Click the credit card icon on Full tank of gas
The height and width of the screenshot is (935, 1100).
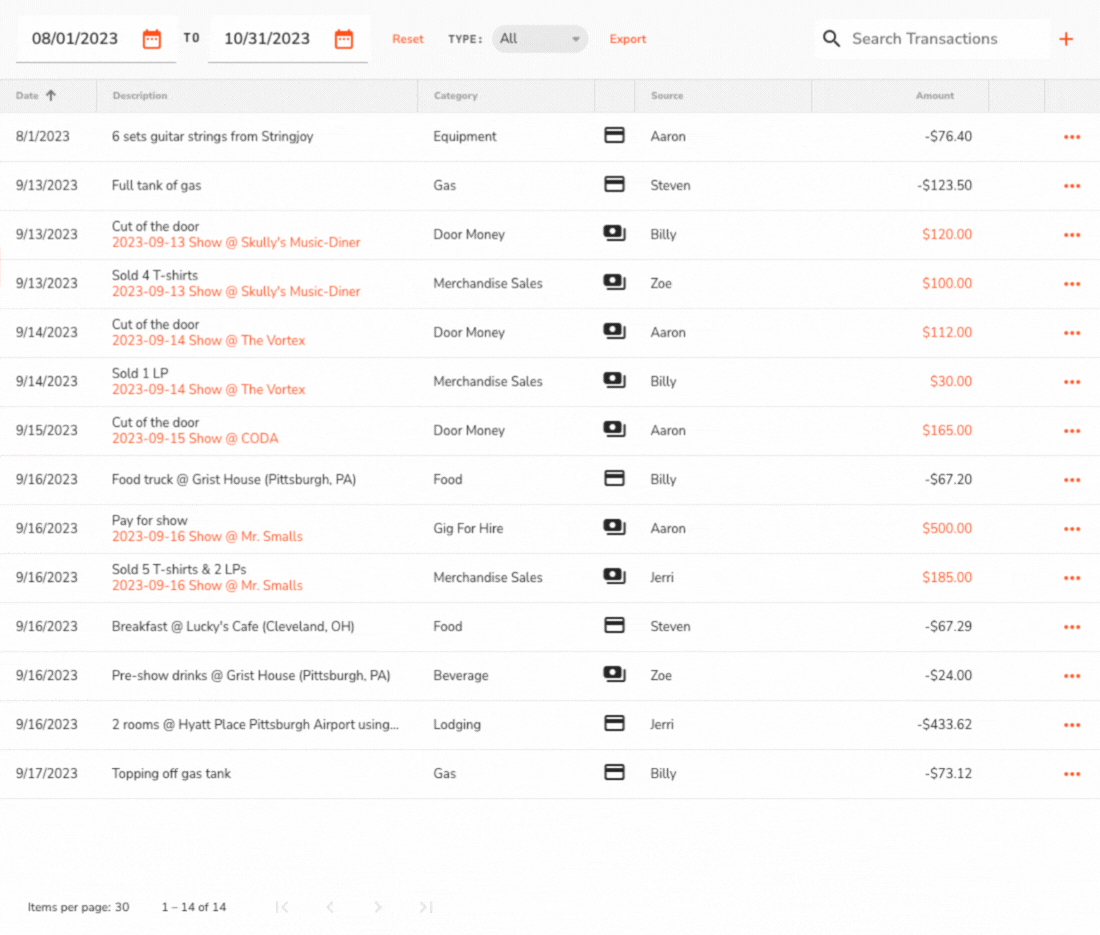pos(614,184)
